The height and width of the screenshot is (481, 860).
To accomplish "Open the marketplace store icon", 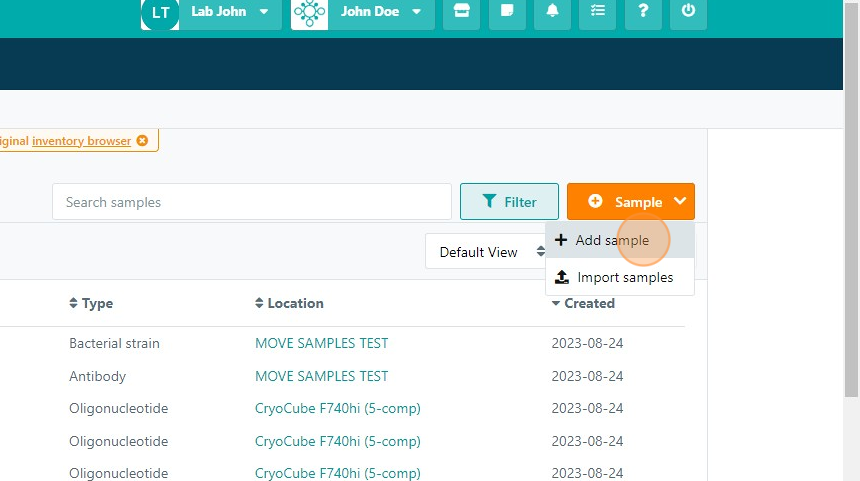I will [x=461, y=11].
